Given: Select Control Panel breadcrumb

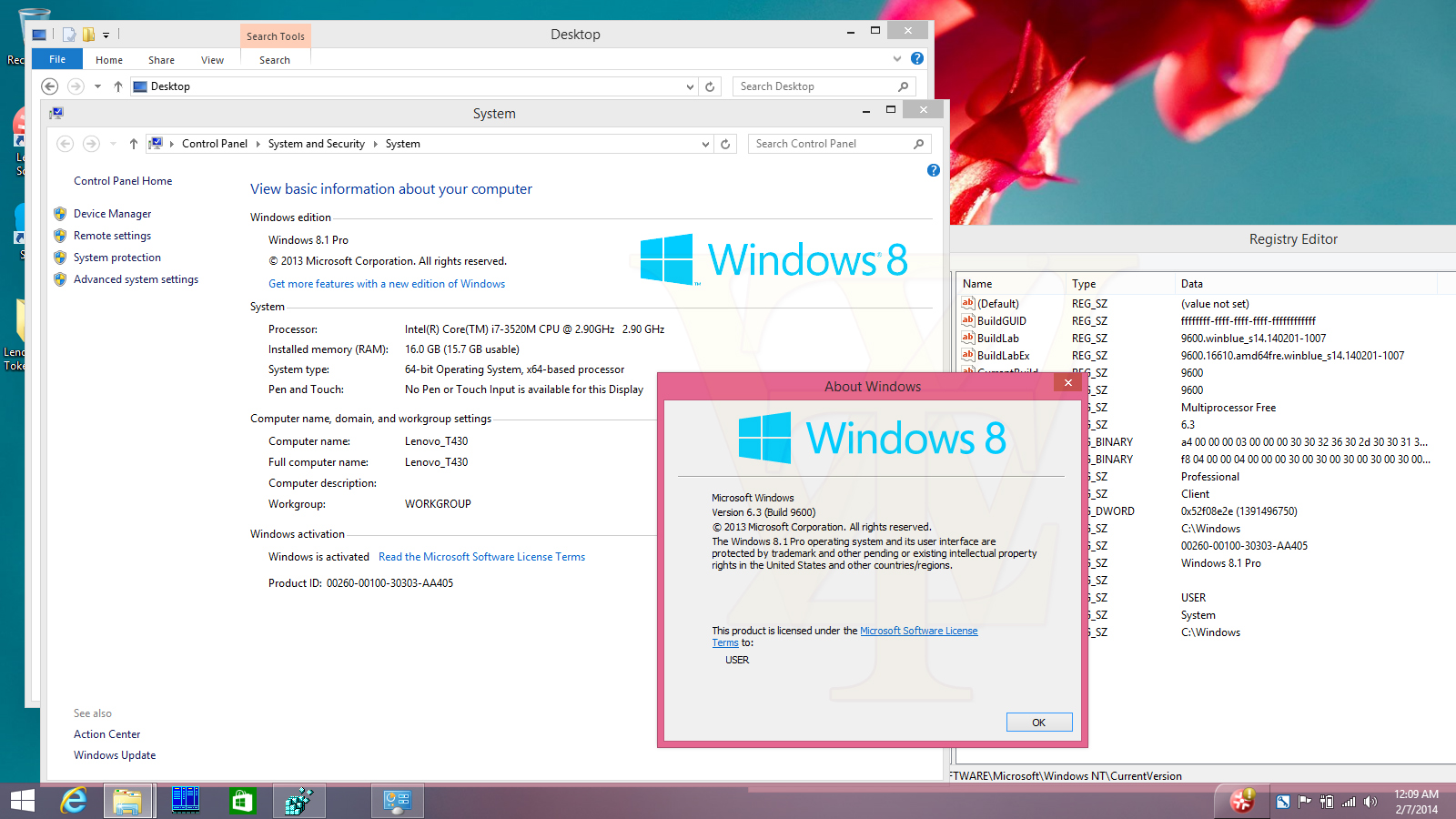Looking at the screenshot, I should pos(215,144).
